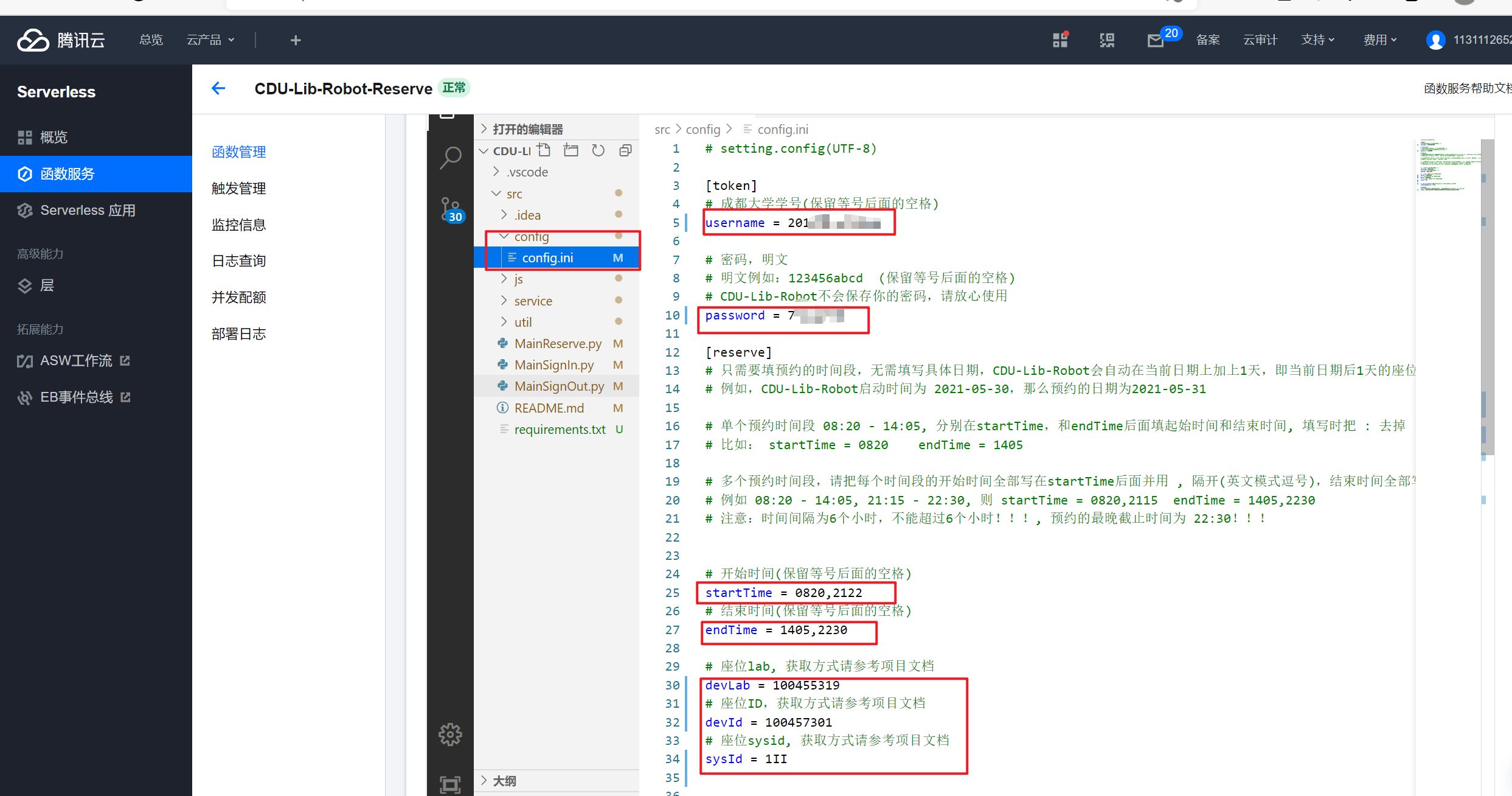
Task: Place cursor on the startTime value line
Action: tap(784, 593)
